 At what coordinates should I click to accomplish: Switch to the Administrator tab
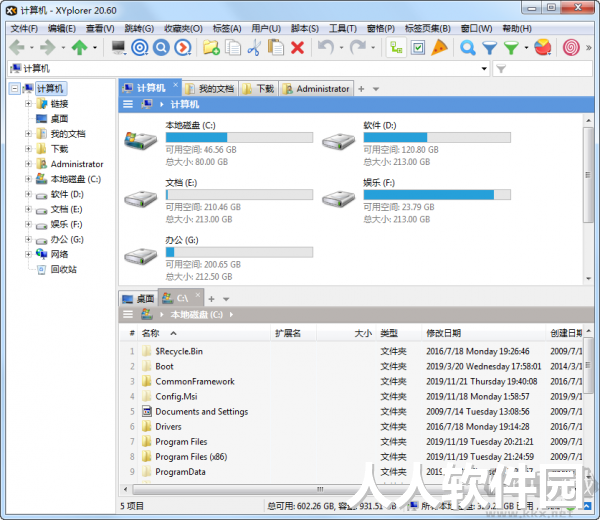click(316, 89)
